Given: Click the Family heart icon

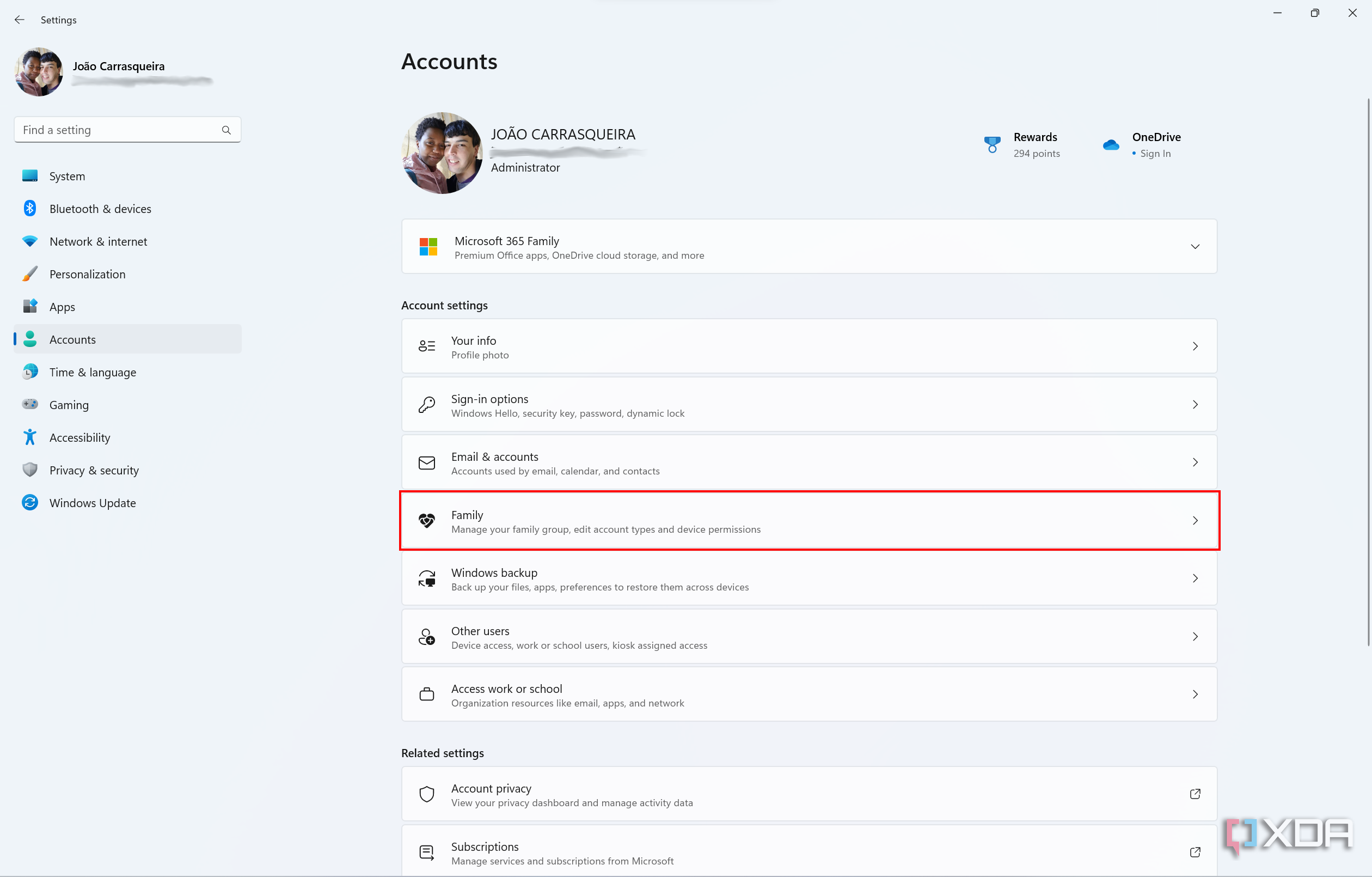Looking at the screenshot, I should click(427, 521).
